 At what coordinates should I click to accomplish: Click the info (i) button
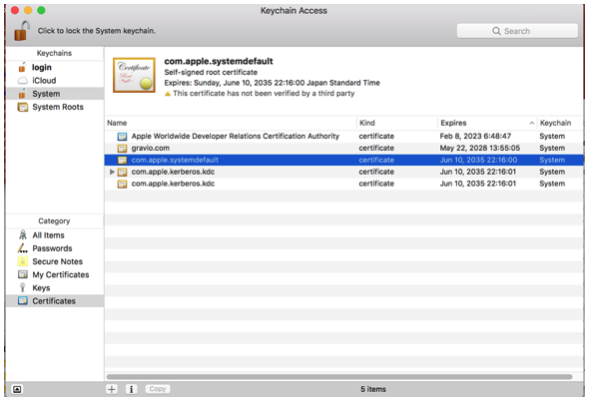pos(131,389)
